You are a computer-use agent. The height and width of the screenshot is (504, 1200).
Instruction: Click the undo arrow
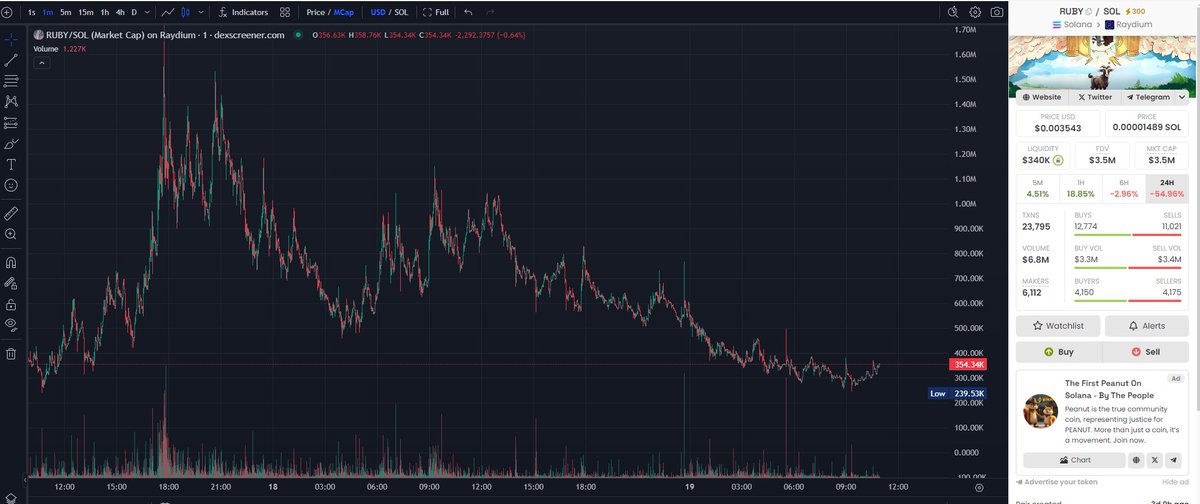(x=468, y=12)
